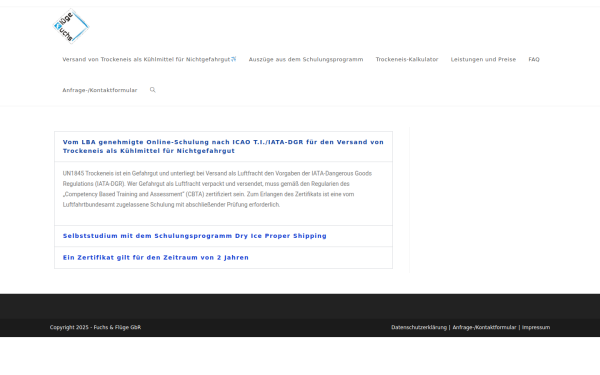Collapse the Vom LBA genehmigte Online-Schulung section
600x375 pixels.
pos(223,146)
